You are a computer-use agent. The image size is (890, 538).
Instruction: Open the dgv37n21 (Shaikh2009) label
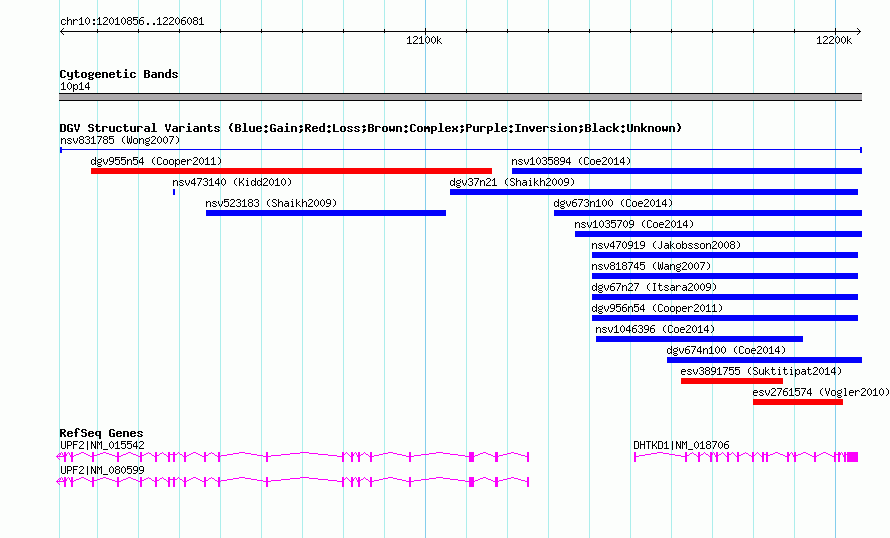(x=512, y=182)
